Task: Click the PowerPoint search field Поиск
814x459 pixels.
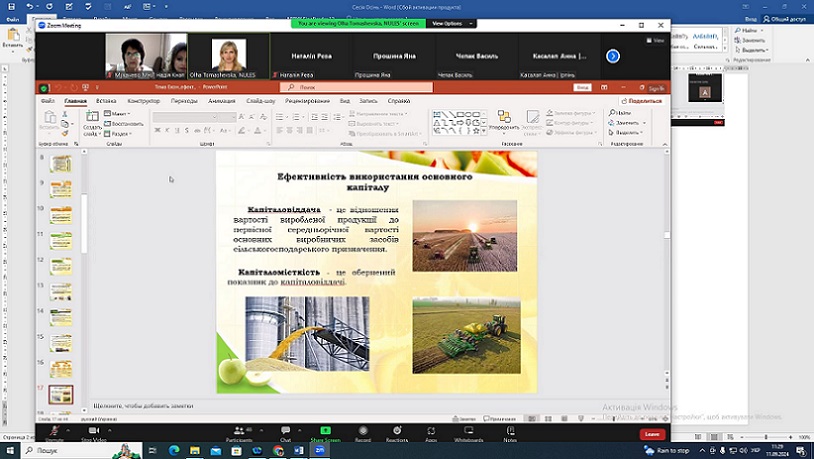Action: click(x=356, y=87)
